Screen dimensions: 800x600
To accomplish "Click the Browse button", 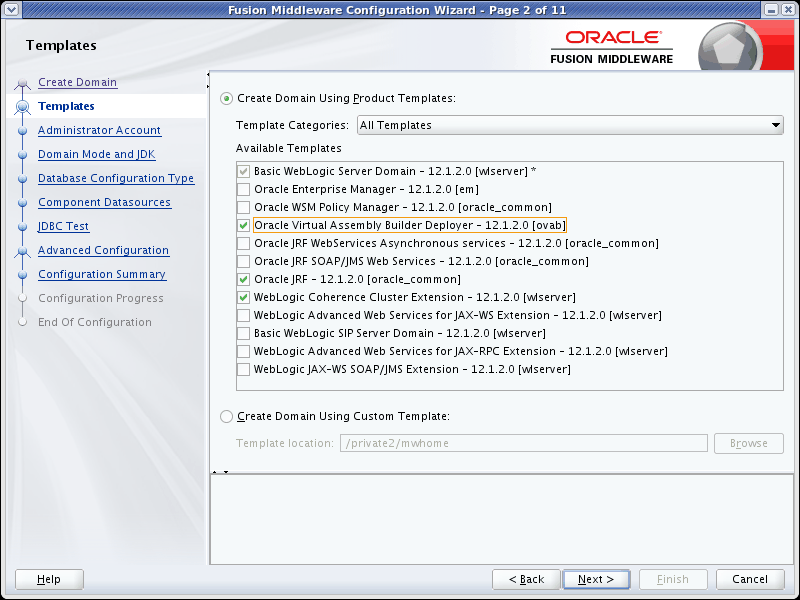I will tap(748, 443).
